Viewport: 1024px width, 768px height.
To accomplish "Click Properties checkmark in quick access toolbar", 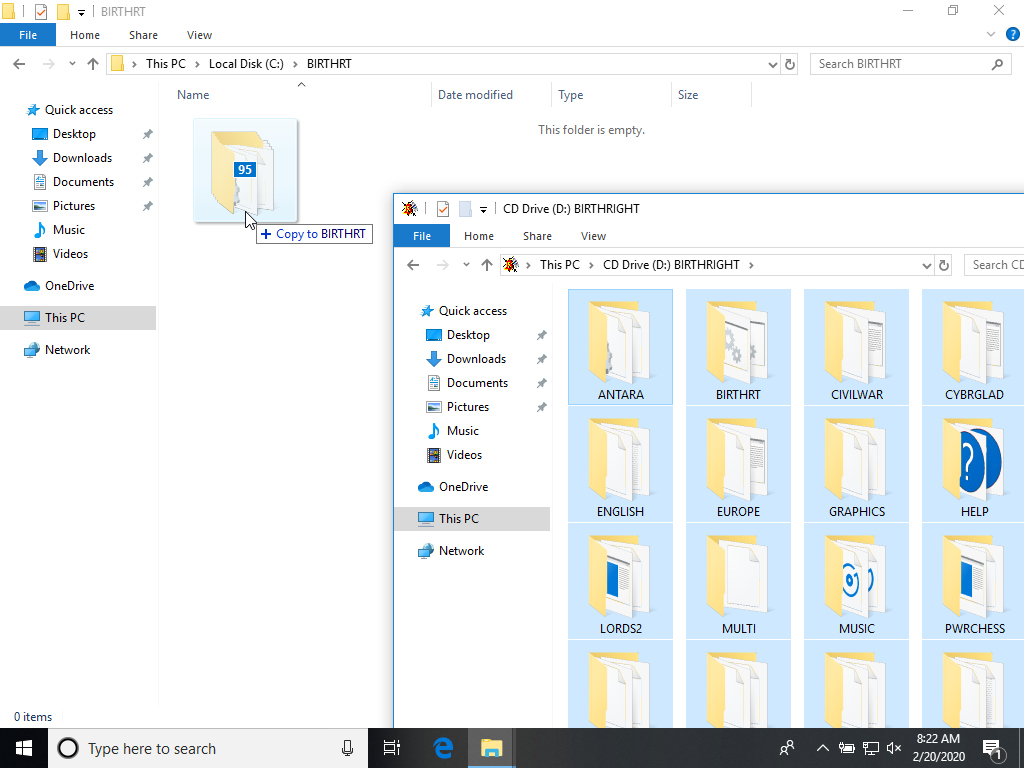I will click(x=41, y=12).
